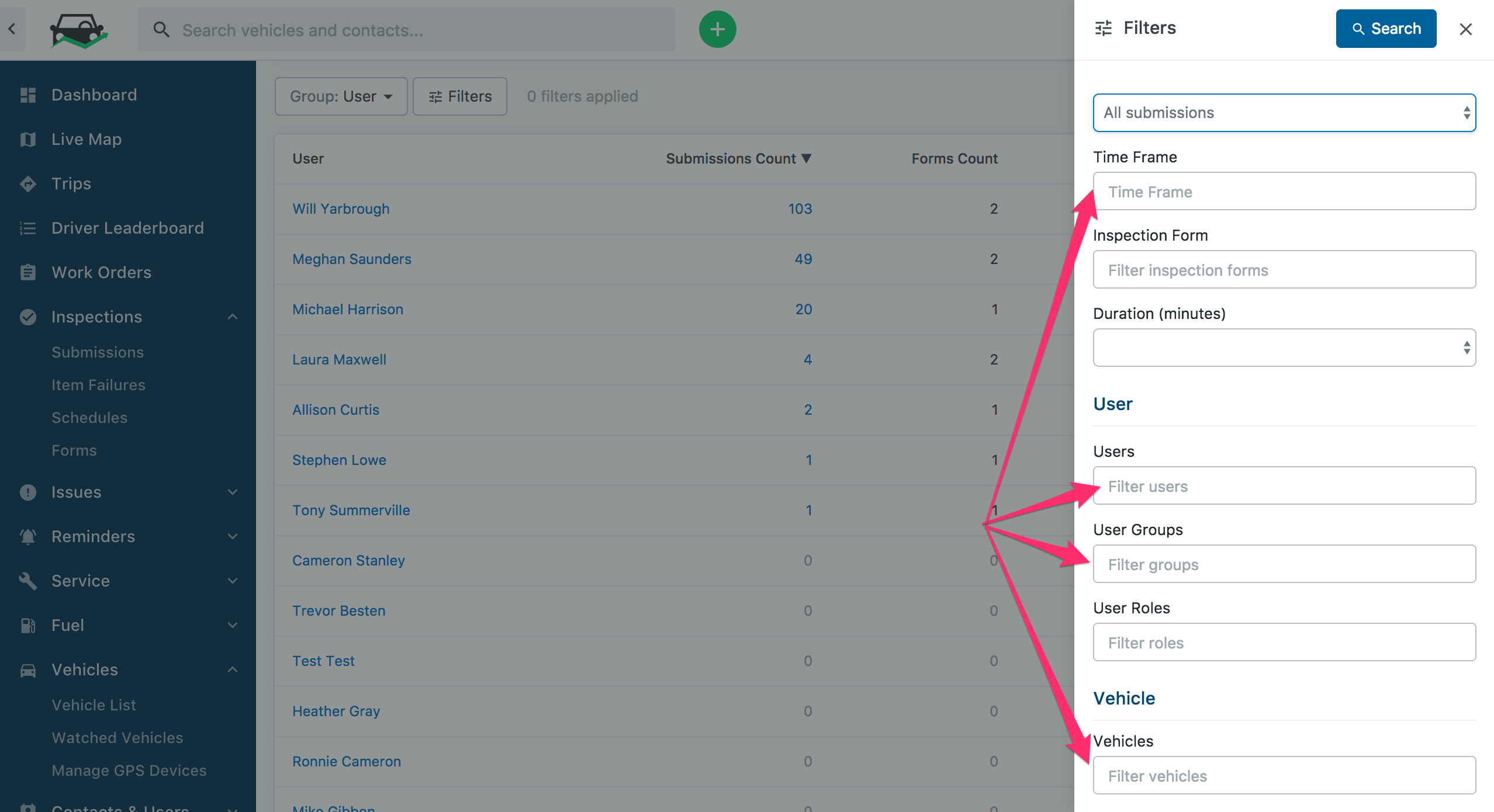
Task: Focus the Filter vehicles field
Action: 1284,775
